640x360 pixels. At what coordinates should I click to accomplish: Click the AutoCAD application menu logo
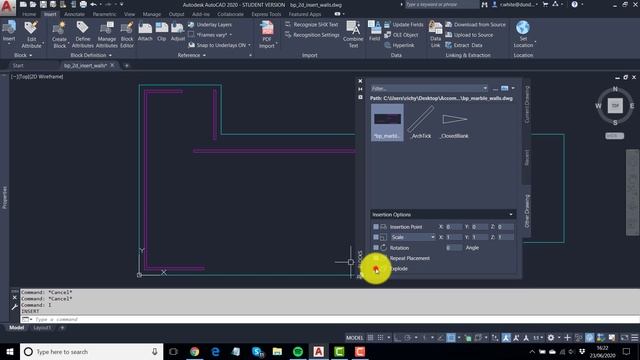pyautogui.click(x=7, y=7)
